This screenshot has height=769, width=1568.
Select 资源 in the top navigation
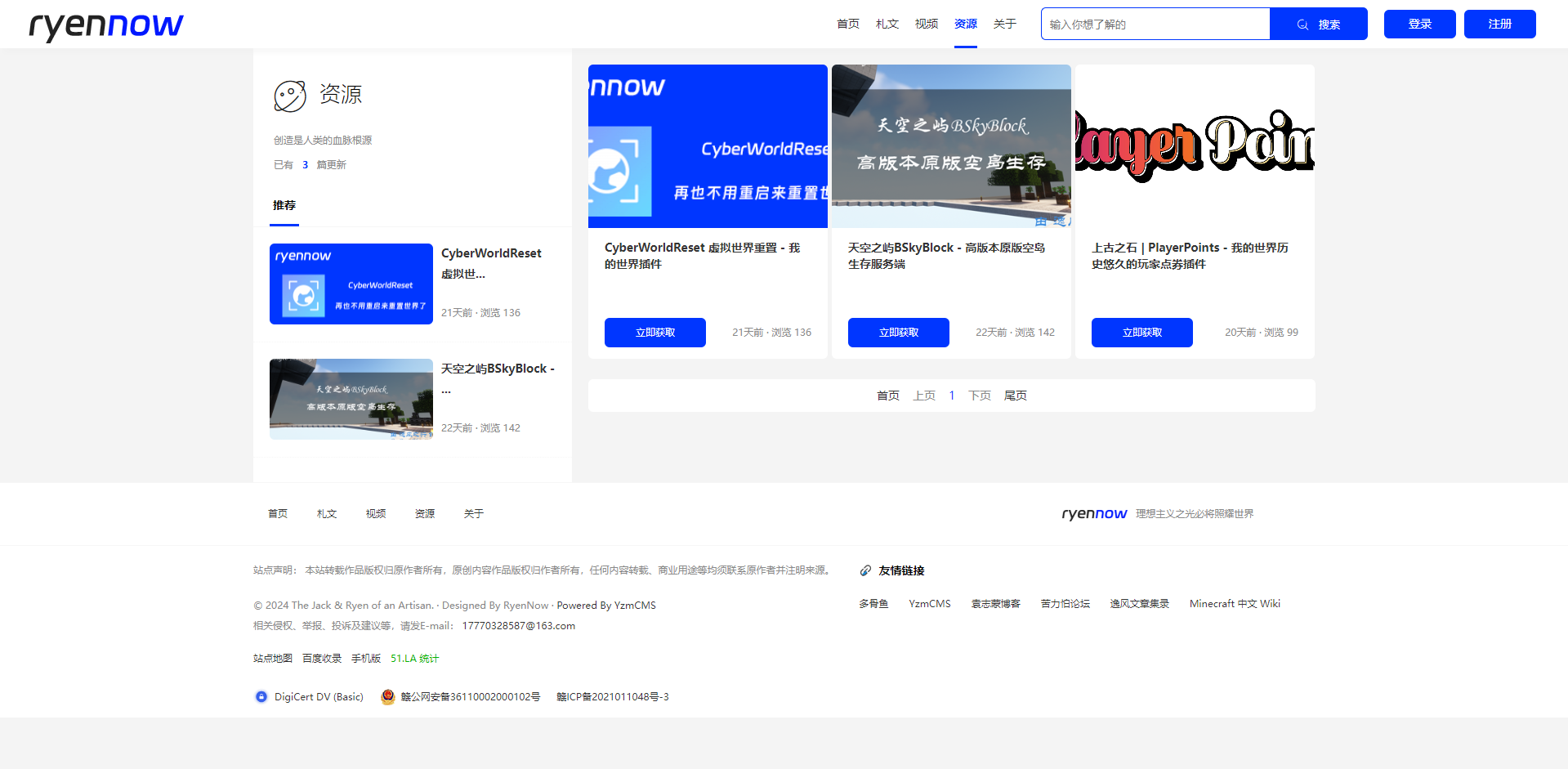coord(966,25)
